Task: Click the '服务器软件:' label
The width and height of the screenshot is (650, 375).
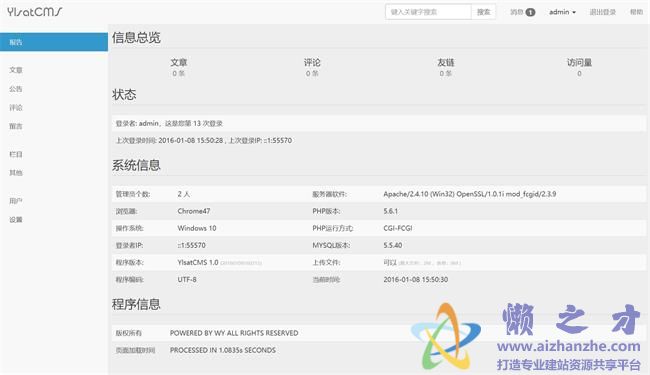Action: (329, 194)
